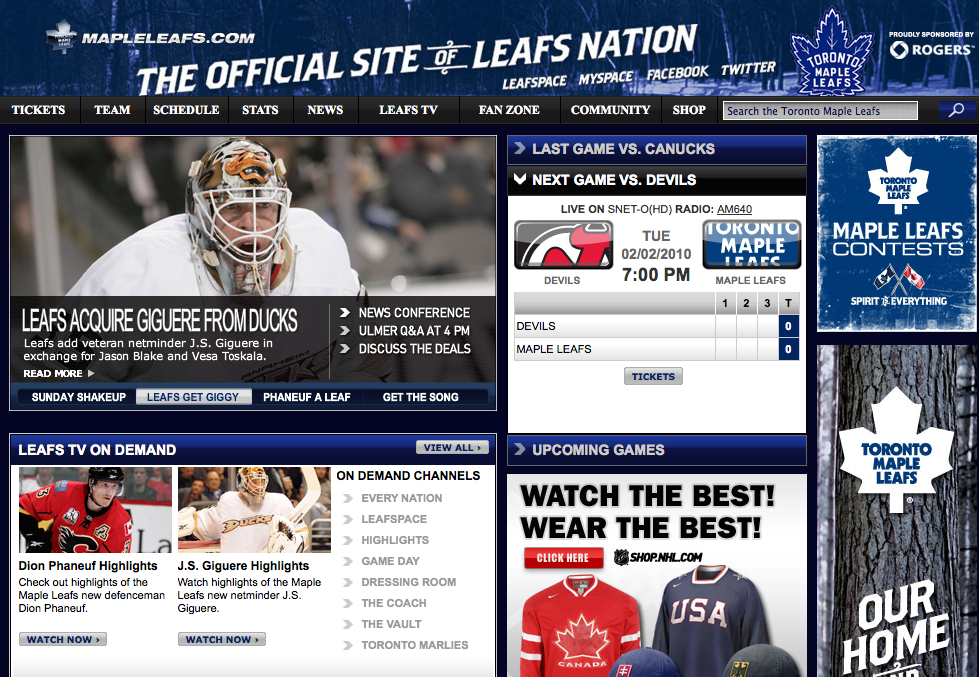Click the Search the Toronto Maple Leafs field
This screenshot has height=677, width=979.
point(820,111)
